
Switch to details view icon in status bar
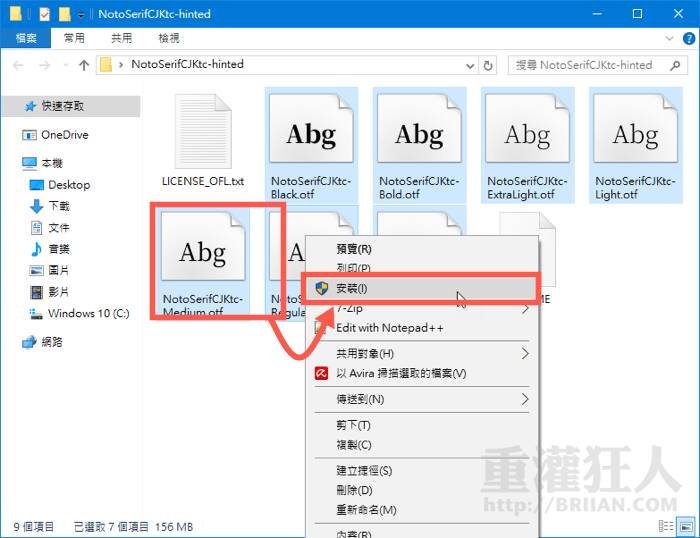click(666, 526)
